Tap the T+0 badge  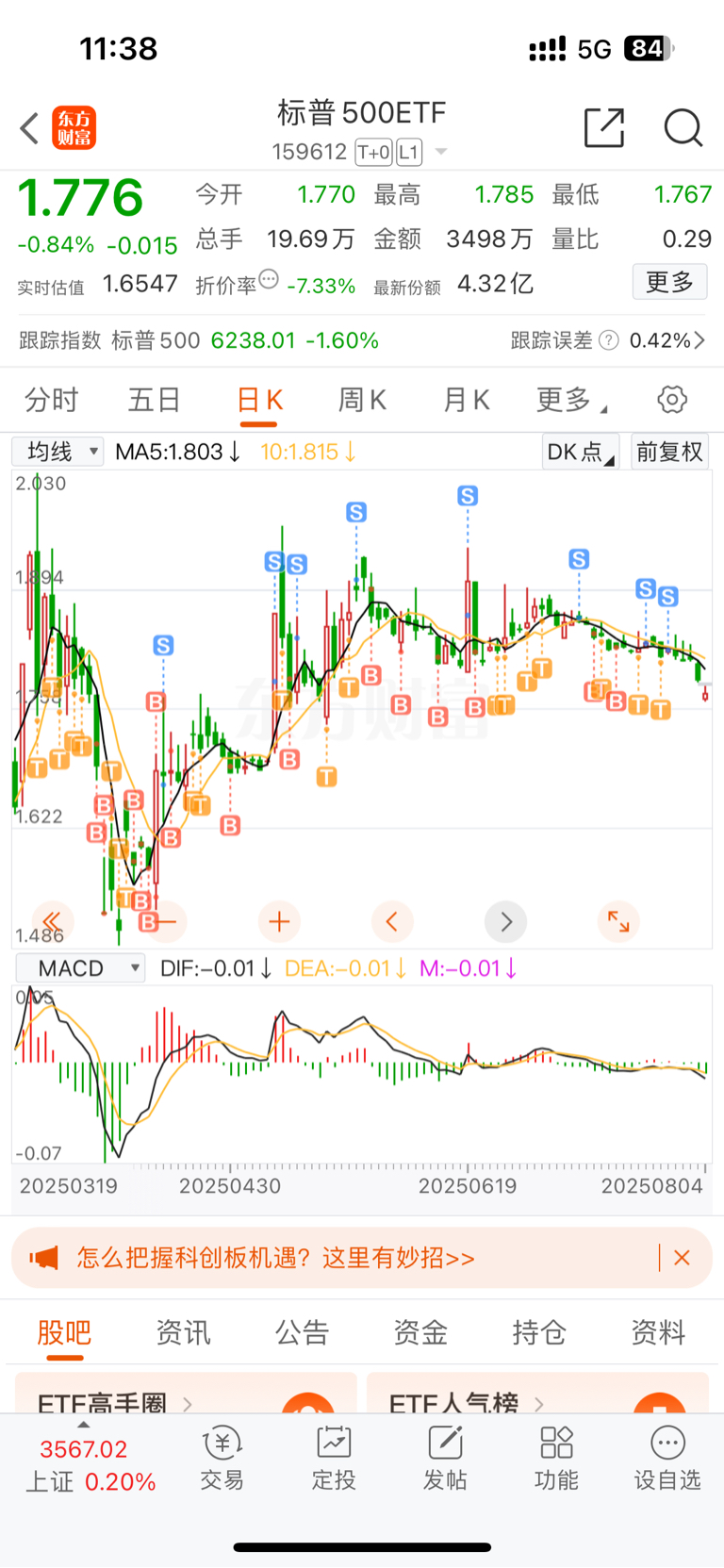coord(373,152)
